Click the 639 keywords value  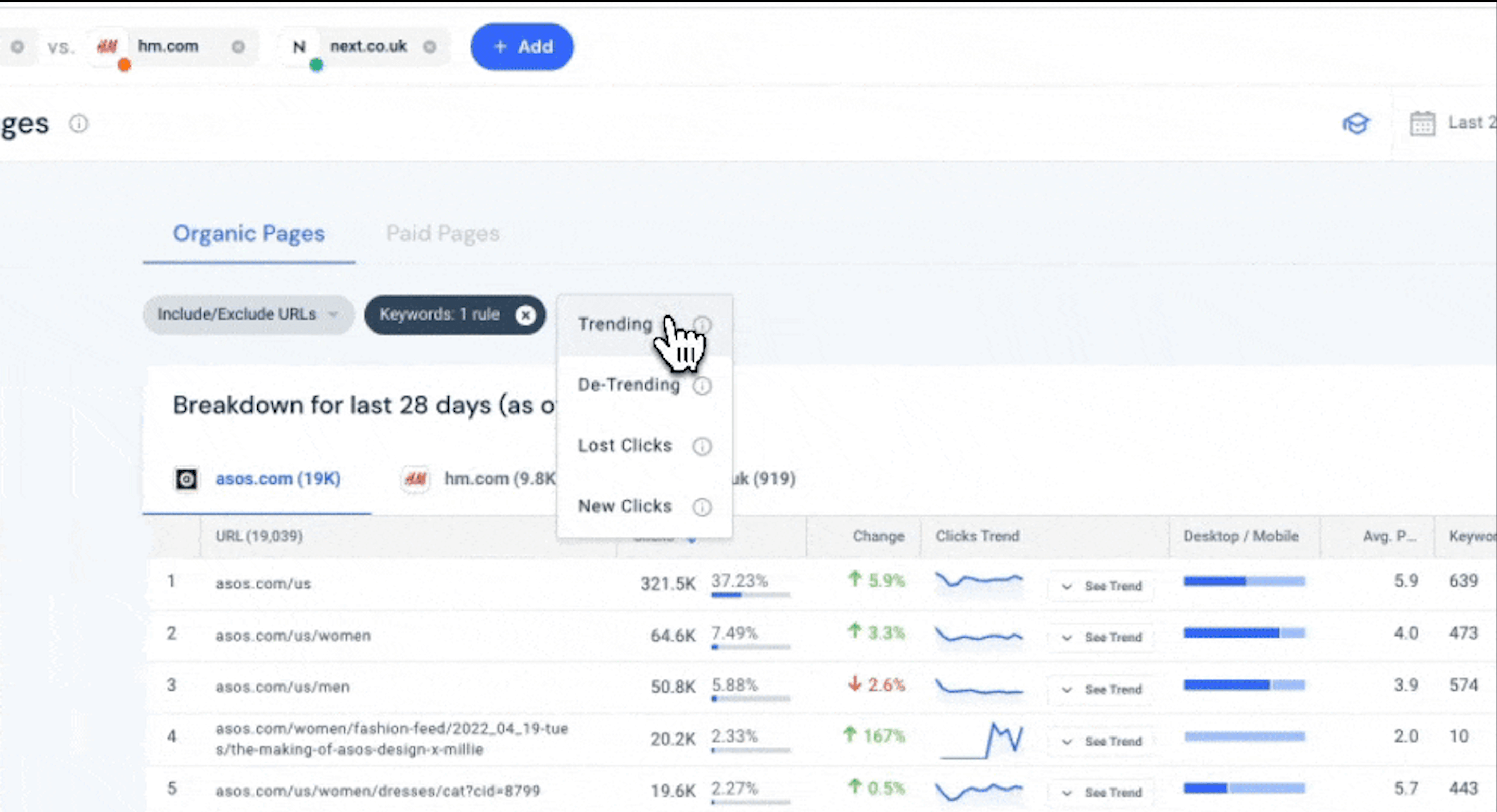click(1463, 580)
